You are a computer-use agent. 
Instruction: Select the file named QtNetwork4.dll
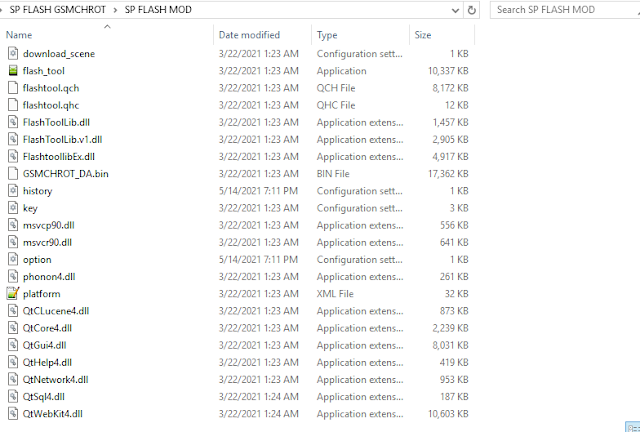[x=56, y=380]
